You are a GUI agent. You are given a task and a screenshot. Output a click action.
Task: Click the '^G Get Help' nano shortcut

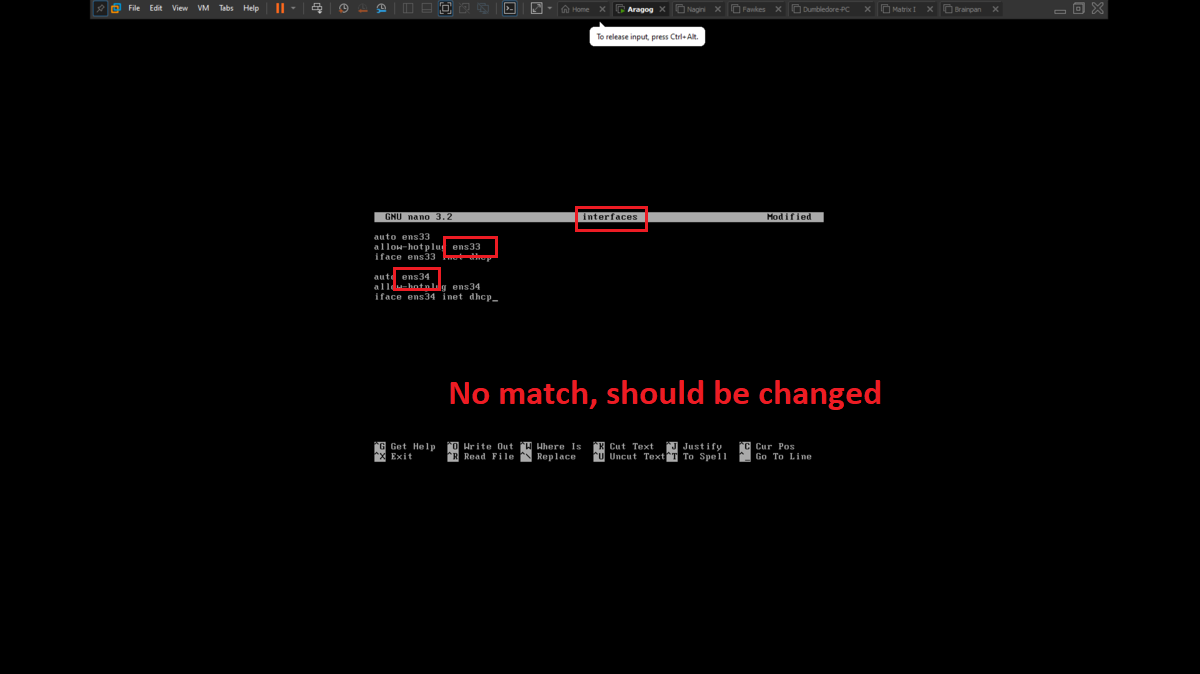pos(405,447)
